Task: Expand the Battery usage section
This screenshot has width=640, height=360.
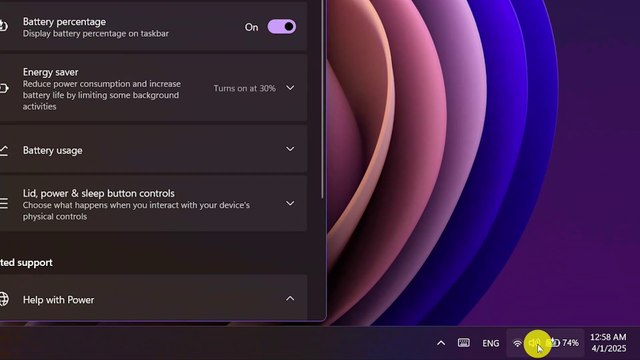Action: 290,149
